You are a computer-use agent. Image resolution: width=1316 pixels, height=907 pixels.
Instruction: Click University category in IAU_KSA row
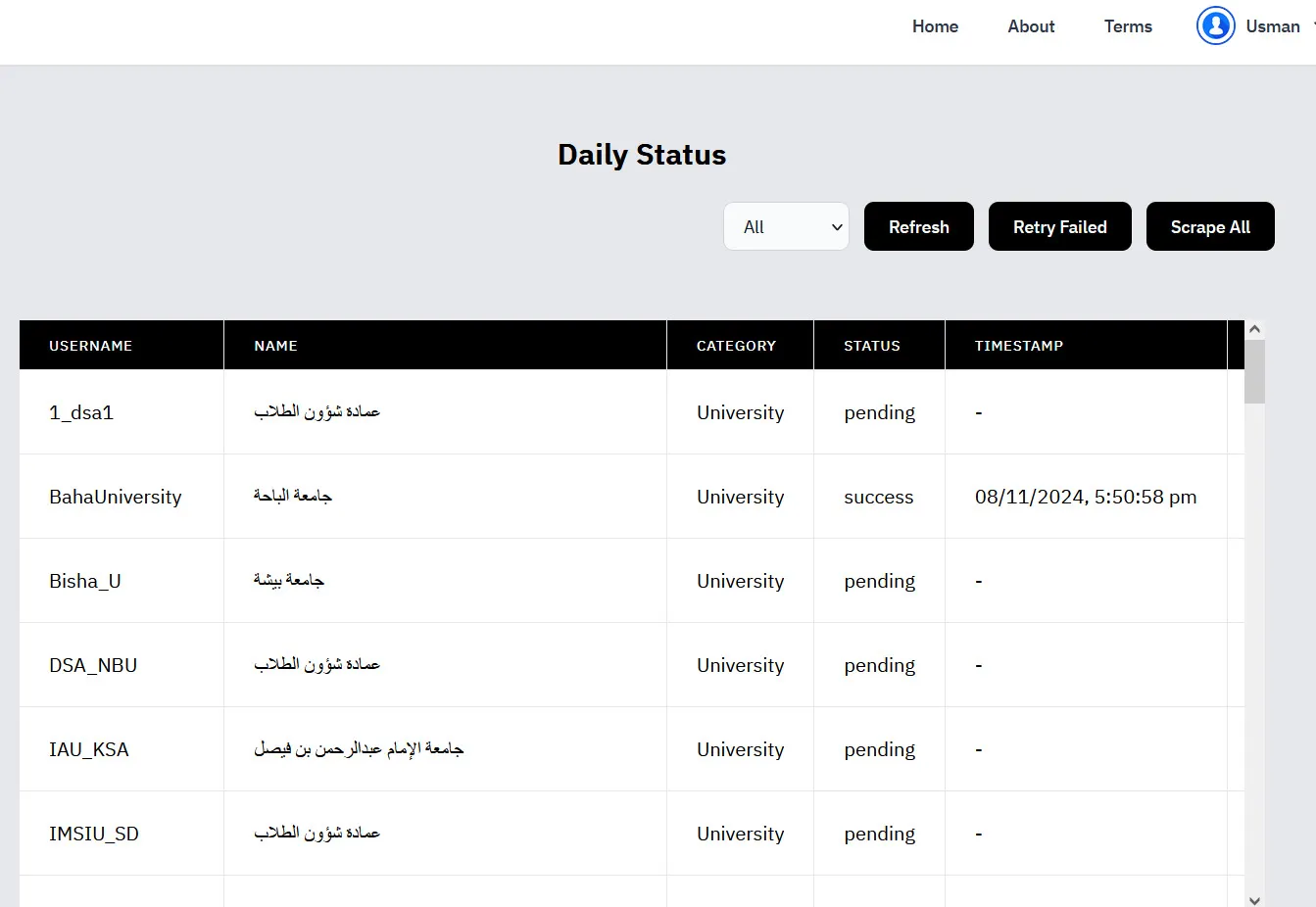740,749
